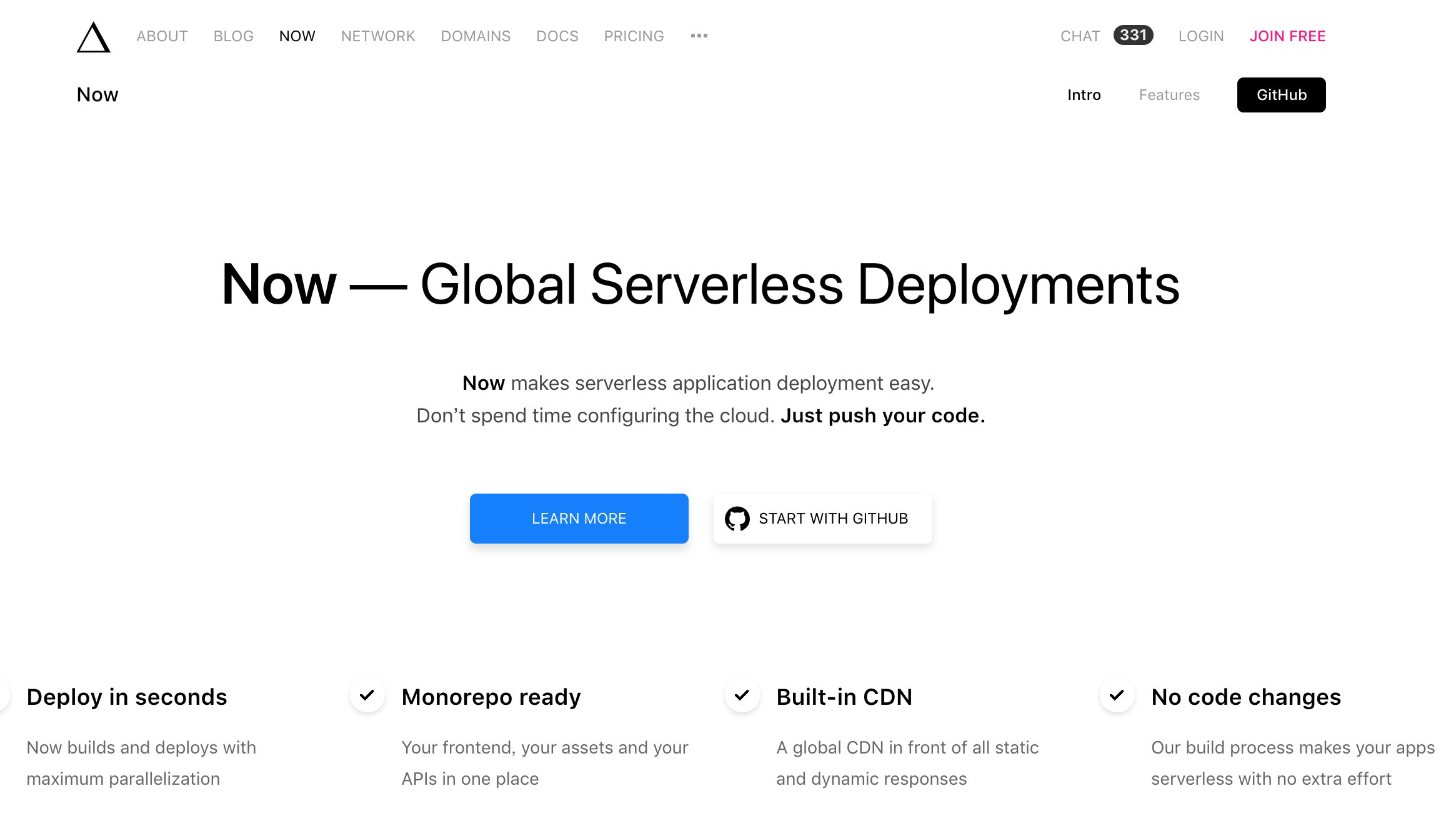Viewport: 1456px width, 821px height.
Task: Click the ZEIT triangle logo
Action: [x=94, y=37]
